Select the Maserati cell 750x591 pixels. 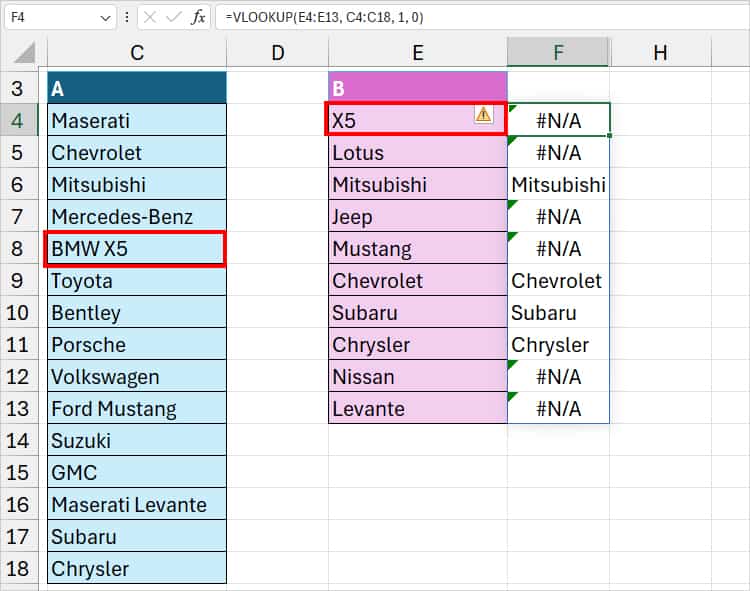137,120
